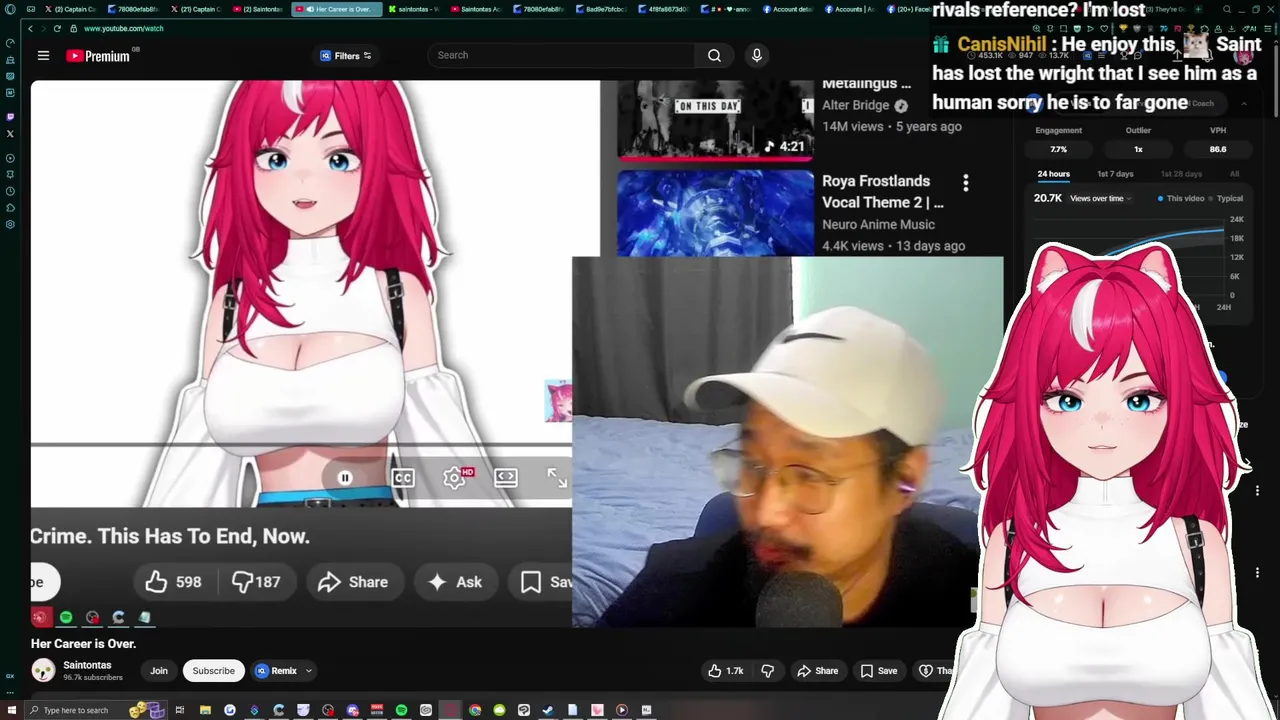The image size is (1280, 720).
Task: Open the YouTube hamburger guide menu
Action: pyautogui.click(x=43, y=56)
